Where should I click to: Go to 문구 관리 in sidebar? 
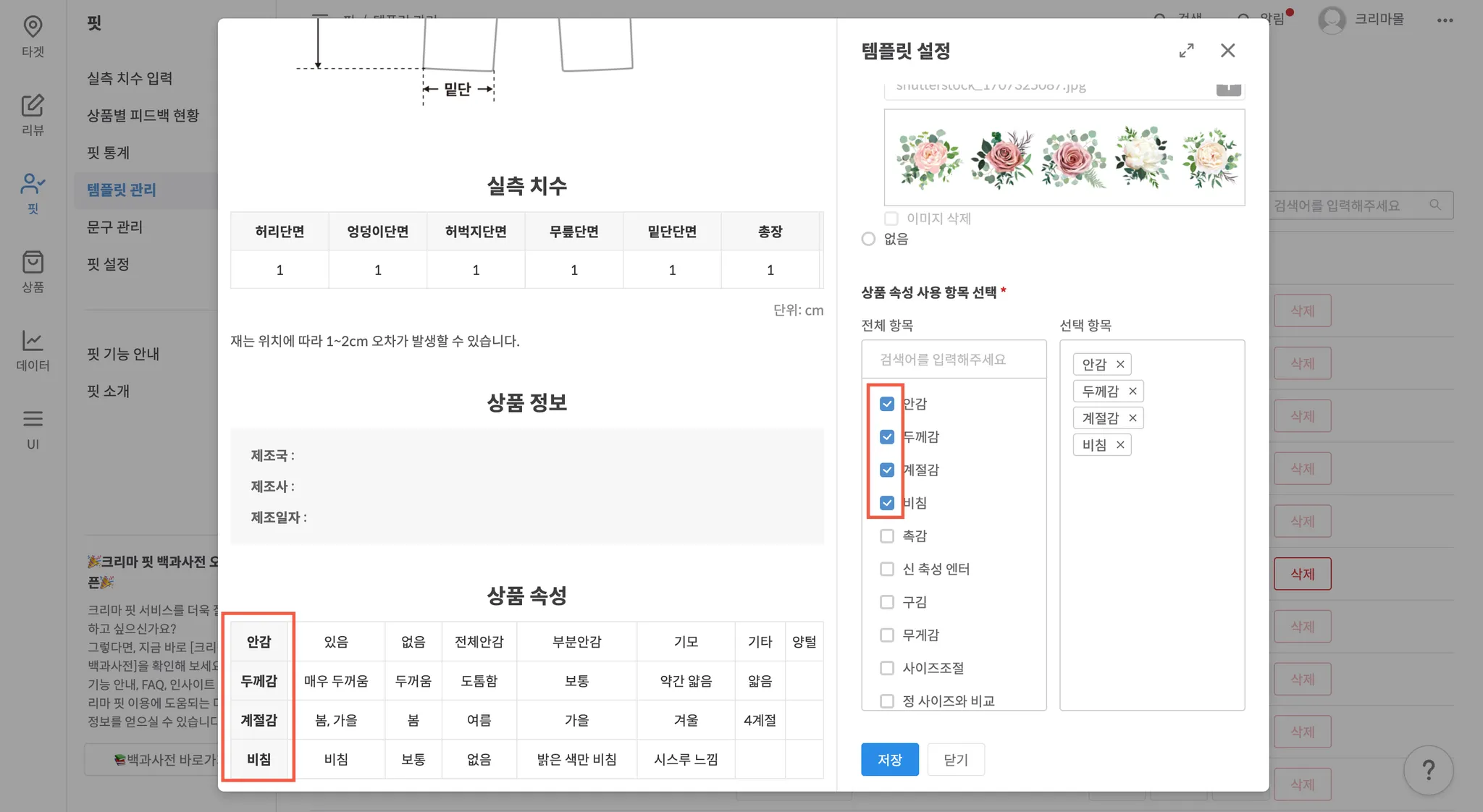pyautogui.click(x=115, y=227)
